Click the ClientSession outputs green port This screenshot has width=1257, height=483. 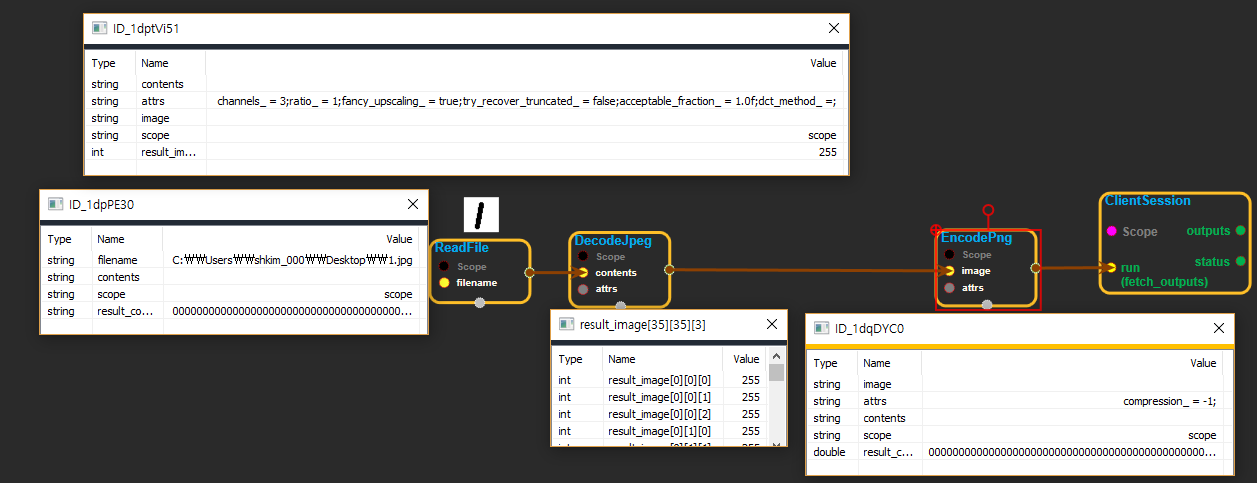[1240, 231]
